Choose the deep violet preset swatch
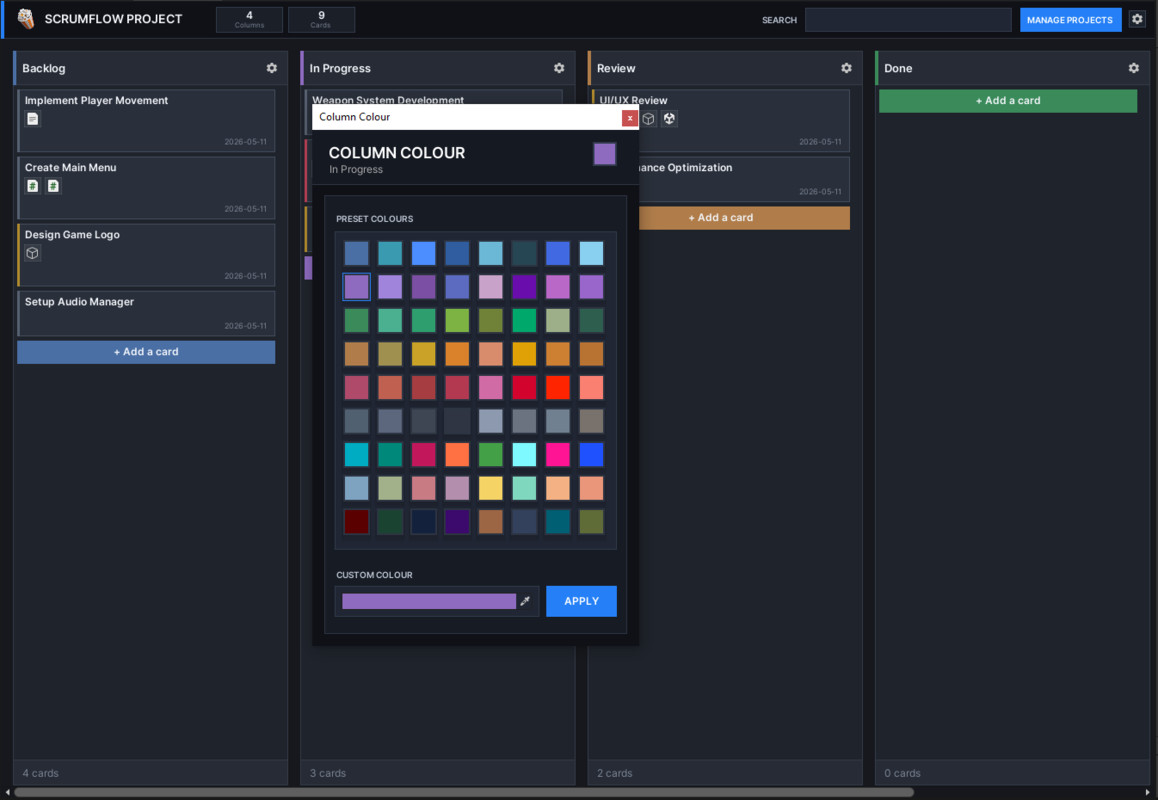This screenshot has width=1158, height=800. (524, 287)
